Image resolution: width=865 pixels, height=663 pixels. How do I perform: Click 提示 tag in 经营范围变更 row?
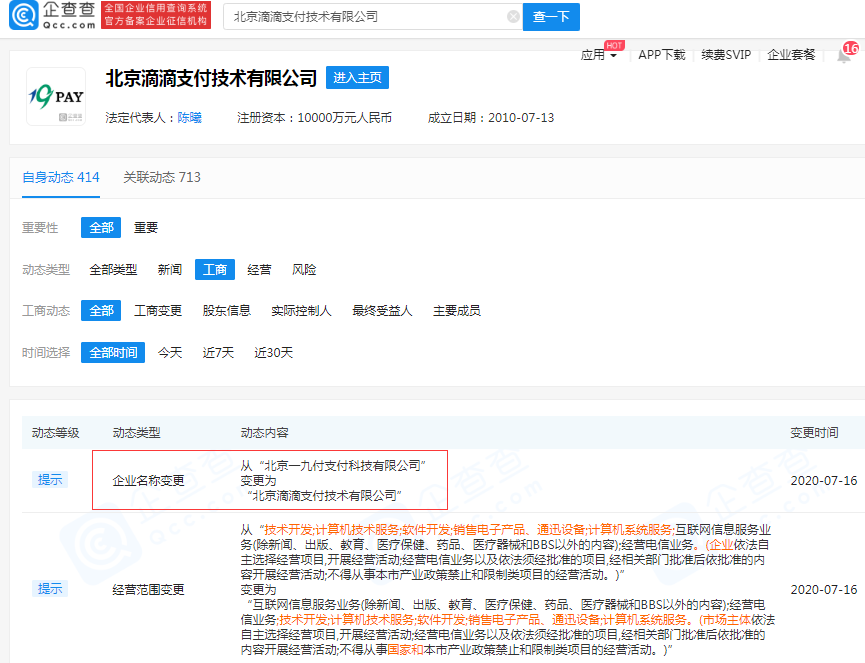pyautogui.click(x=50, y=589)
